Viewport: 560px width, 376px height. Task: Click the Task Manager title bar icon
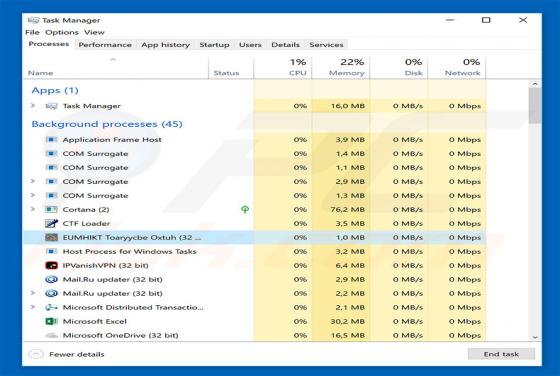pyautogui.click(x=33, y=20)
